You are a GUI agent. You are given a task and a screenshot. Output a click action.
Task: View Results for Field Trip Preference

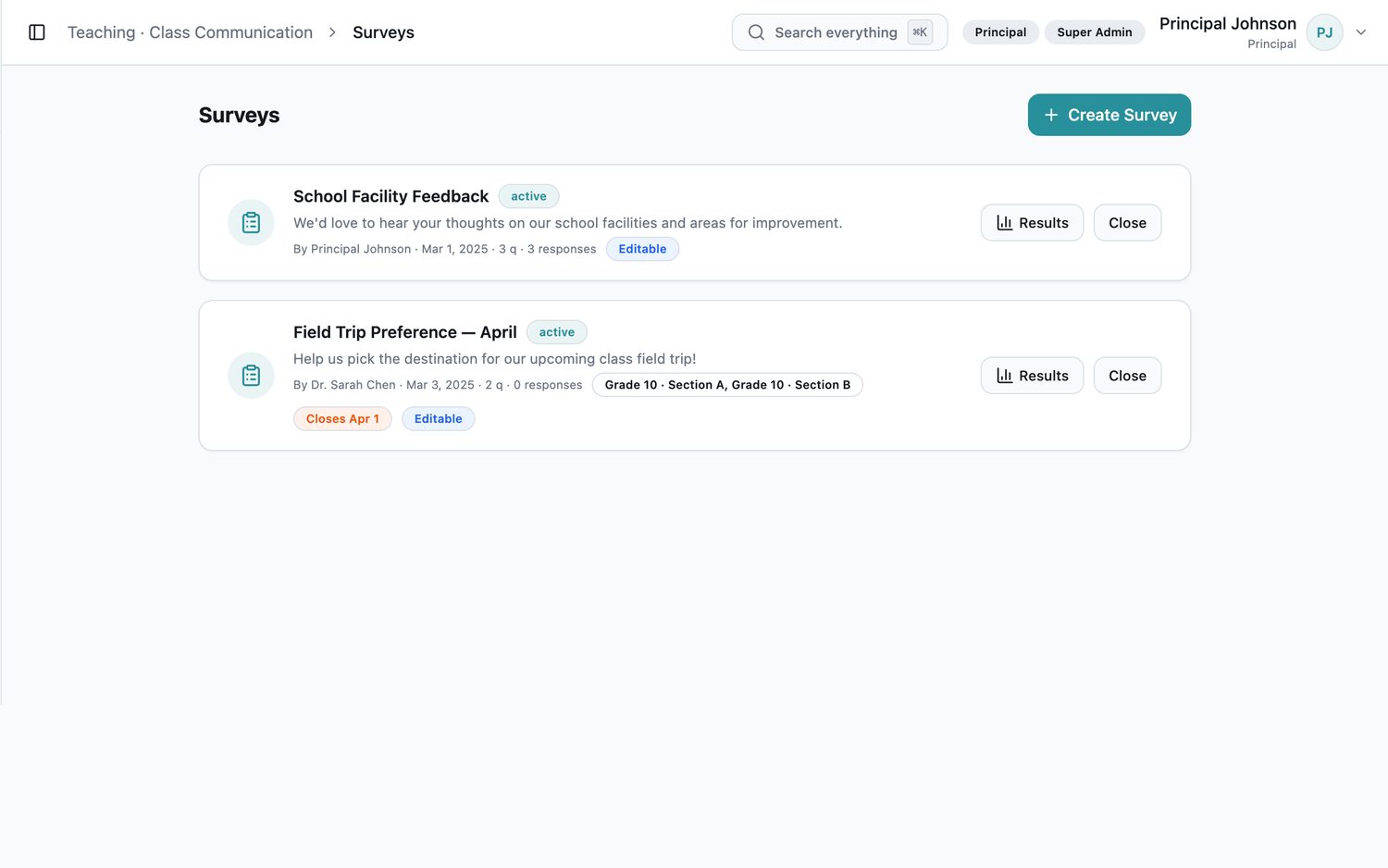[x=1032, y=376]
